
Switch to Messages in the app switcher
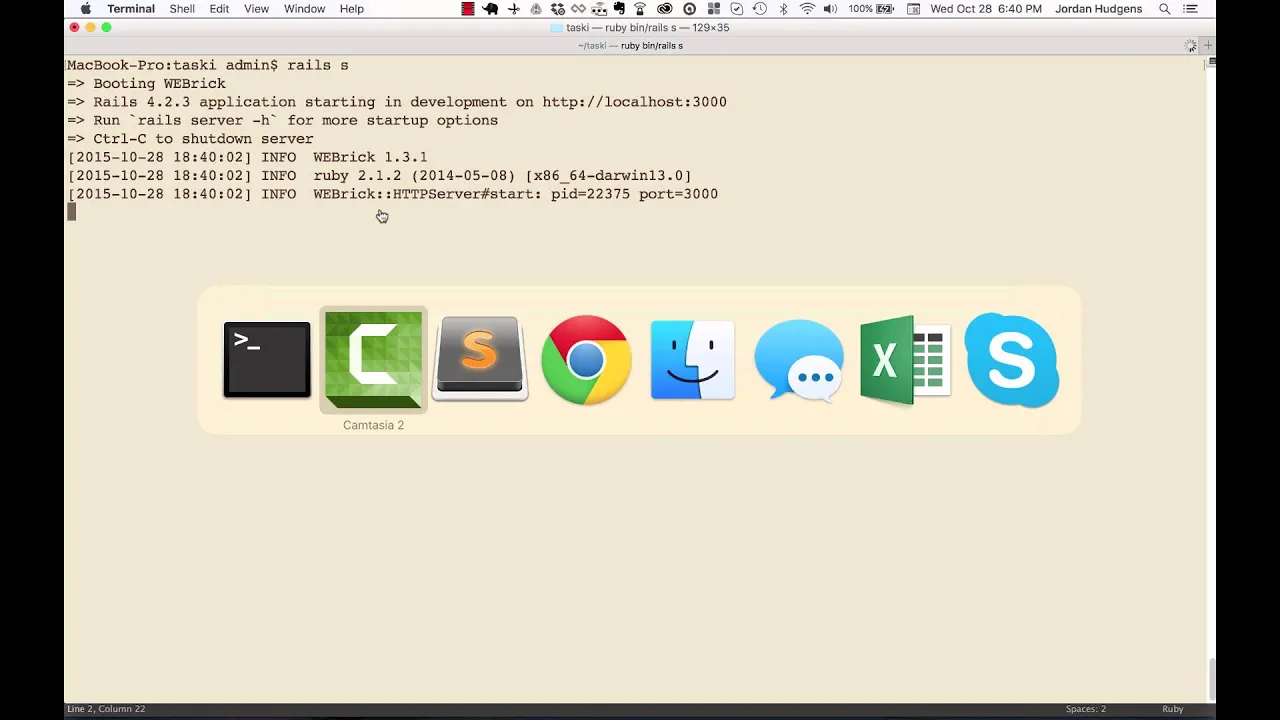[799, 360]
